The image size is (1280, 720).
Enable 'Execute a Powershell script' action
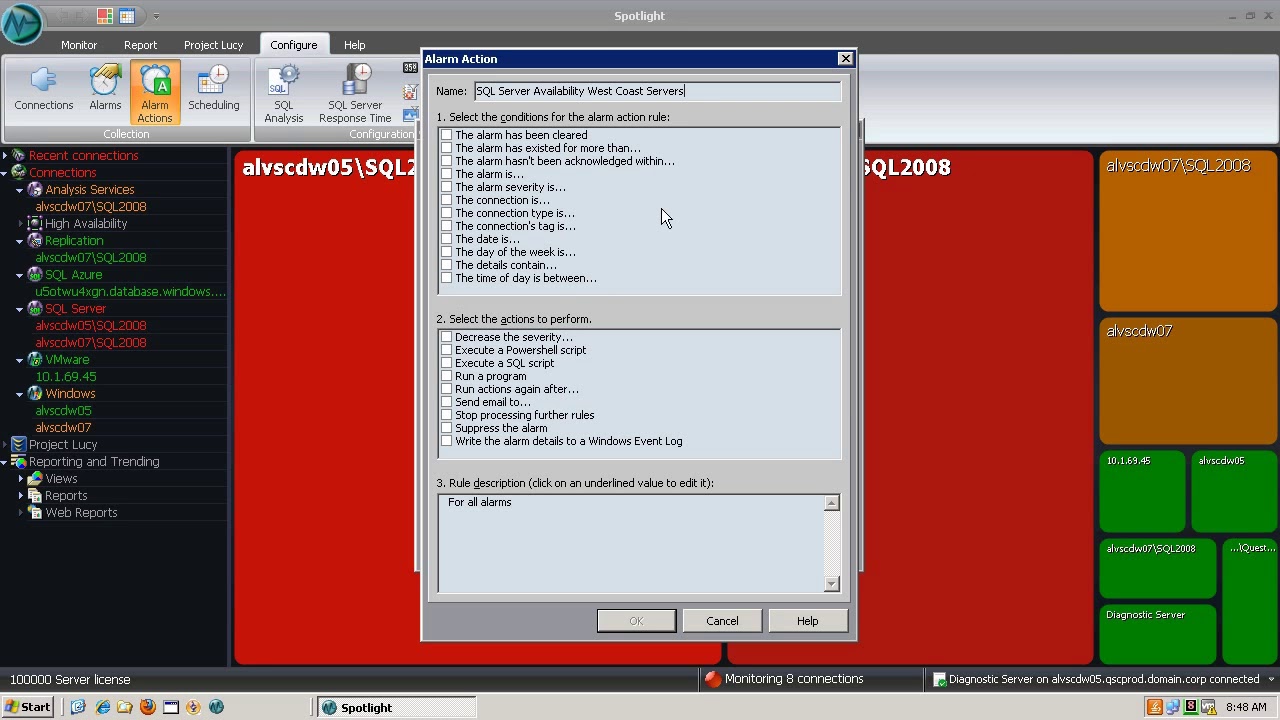coord(447,350)
